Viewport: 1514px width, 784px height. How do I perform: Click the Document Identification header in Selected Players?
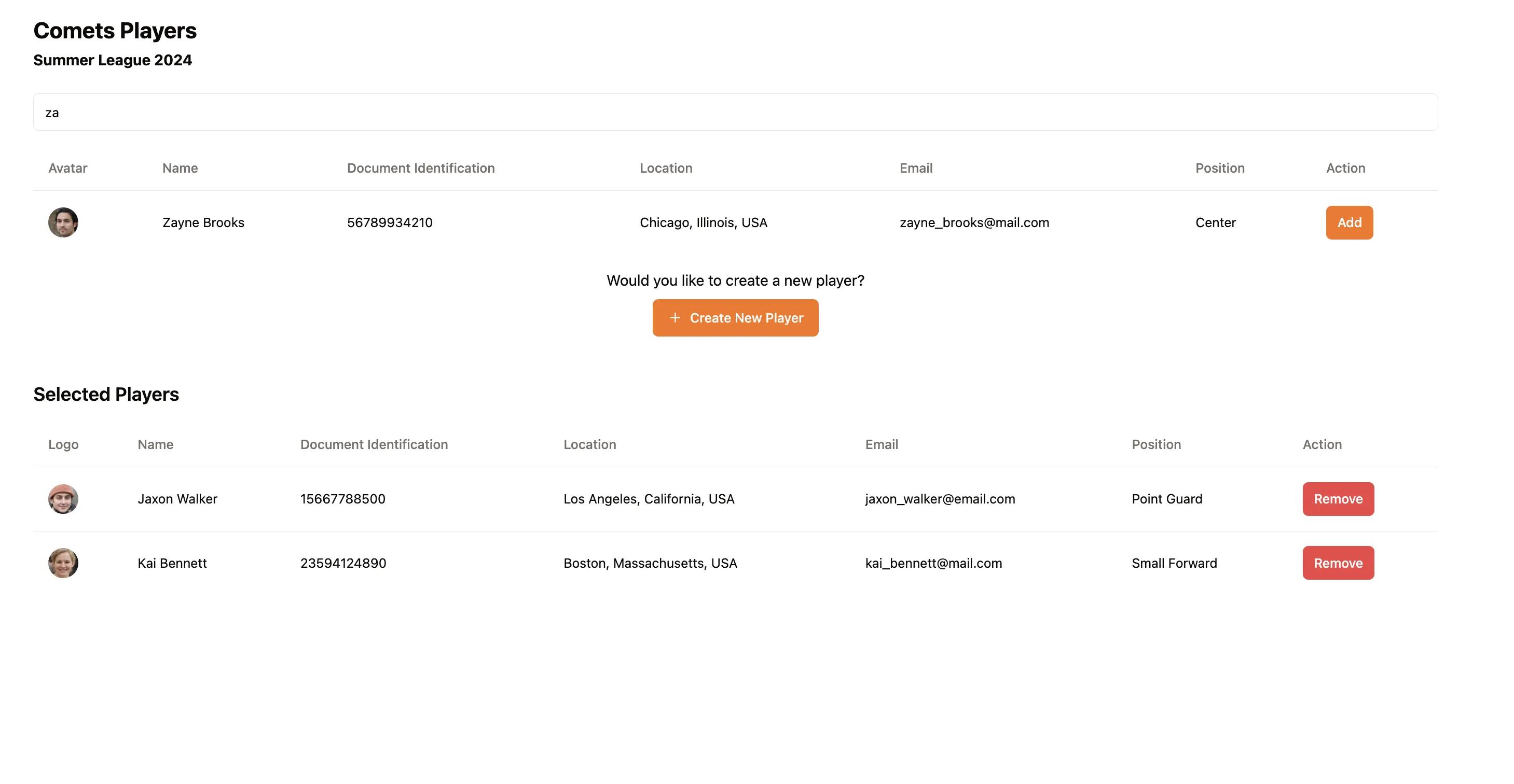pos(374,444)
